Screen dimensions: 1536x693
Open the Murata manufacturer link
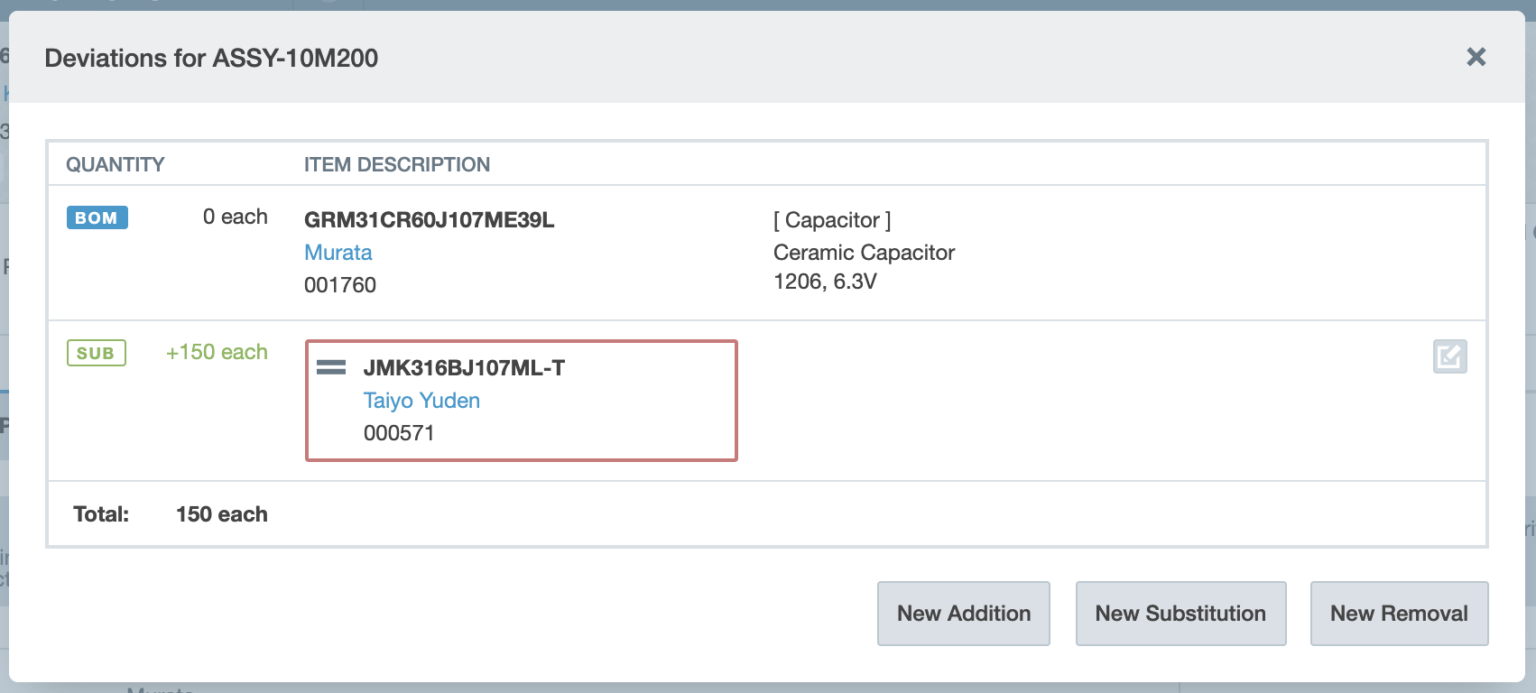click(338, 252)
